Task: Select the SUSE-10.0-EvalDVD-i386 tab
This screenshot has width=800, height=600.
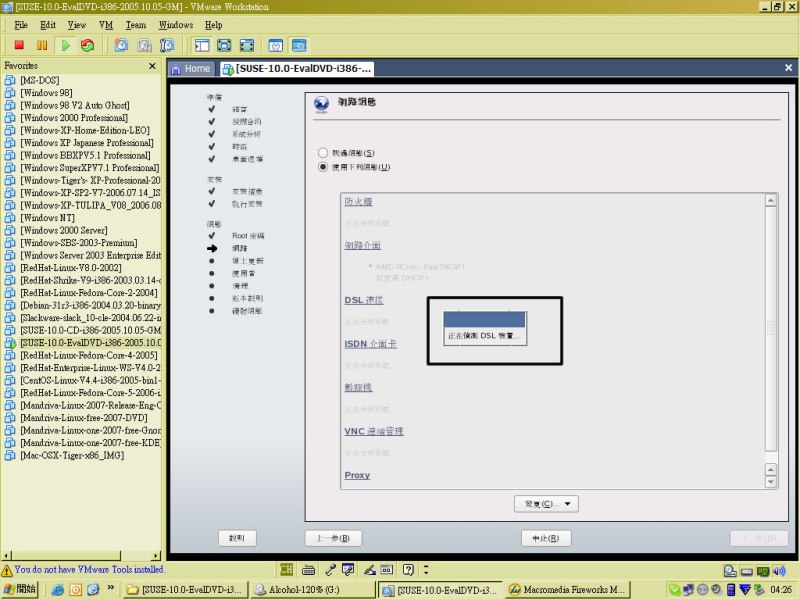Action: [297, 69]
